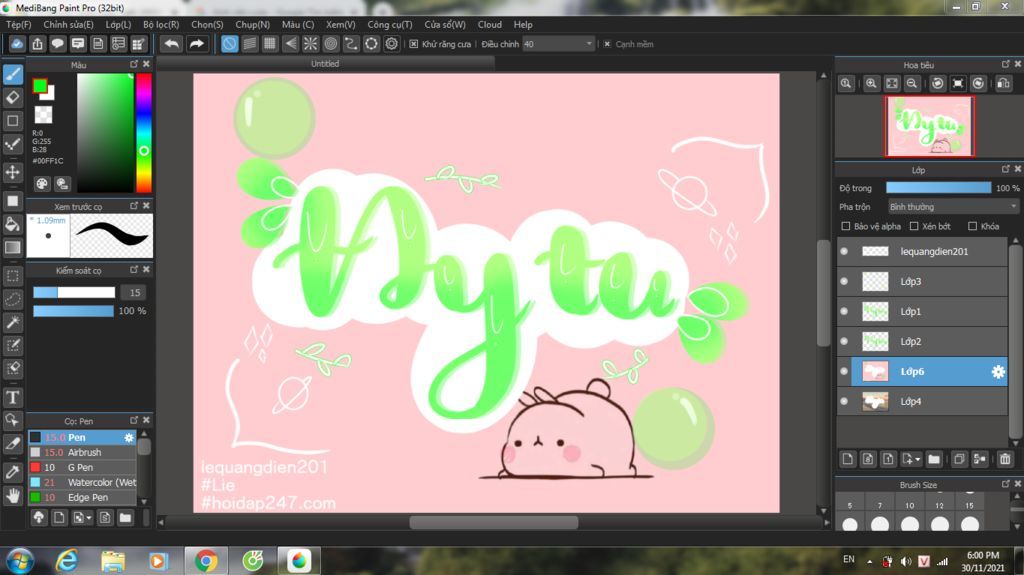
Task: Enable Bảo vệ alpha checkbox
Action: coord(846,226)
